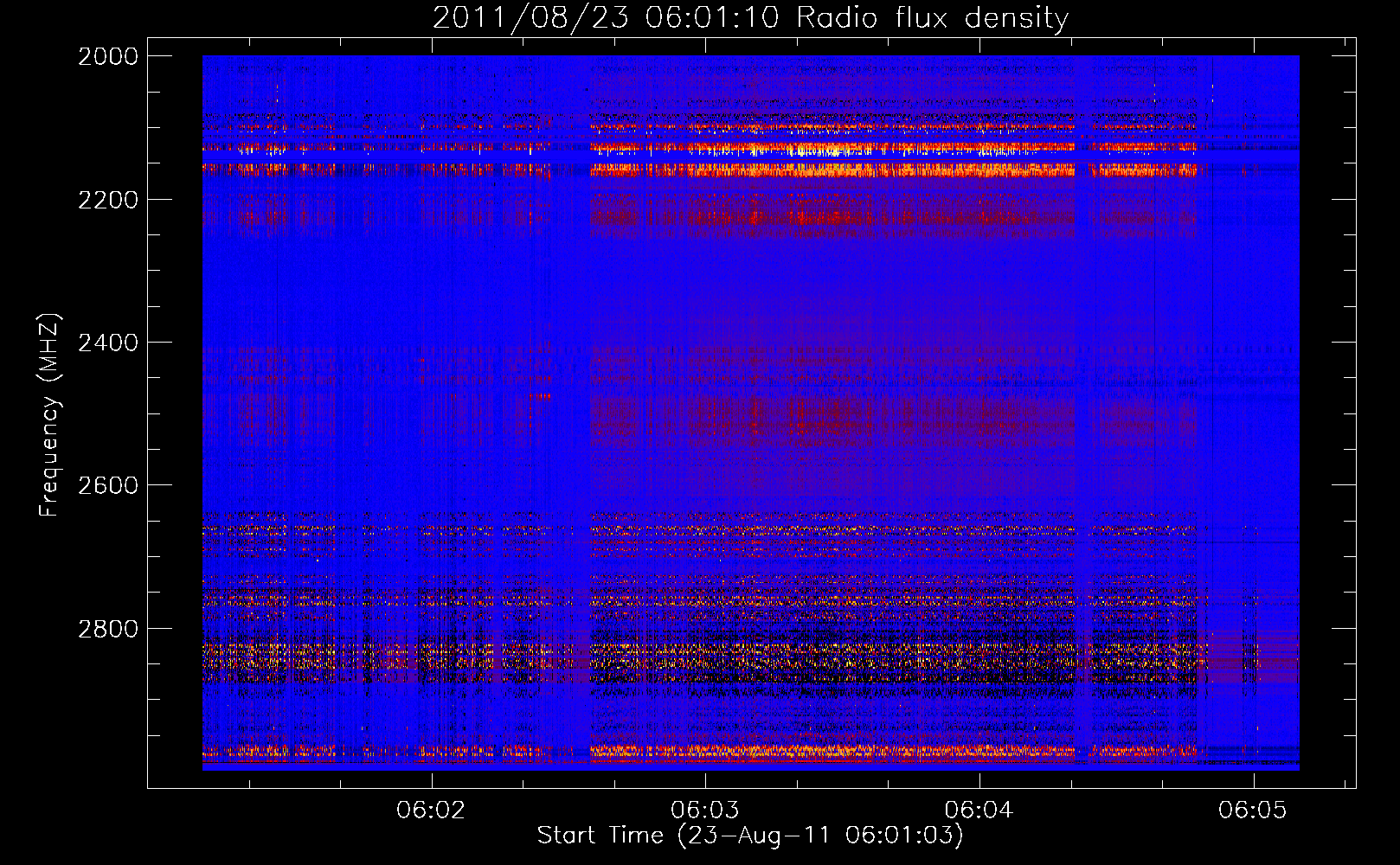The height and width of the screenshot is (865, 1400).
Task: Click the 06:05 time tick label
Action: [1253, 810]
